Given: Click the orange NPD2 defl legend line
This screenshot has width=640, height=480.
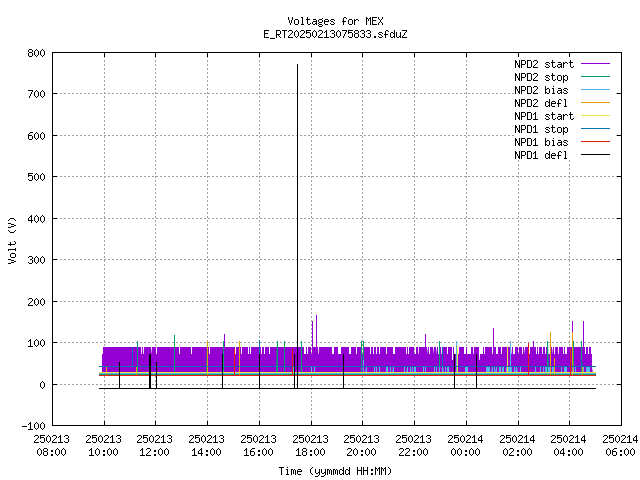Looking at the screenshot, I should point(596,103).
